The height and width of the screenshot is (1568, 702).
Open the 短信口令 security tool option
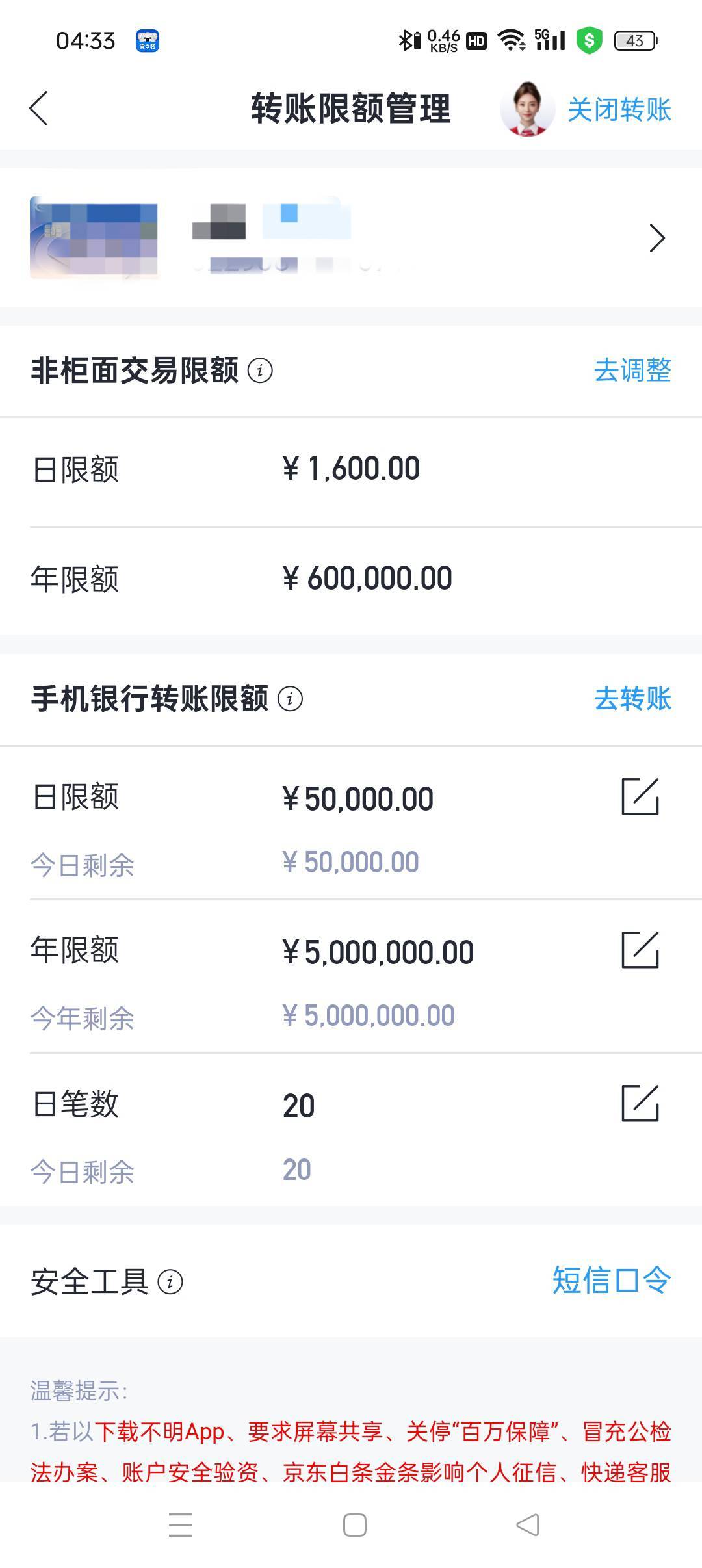611,1281
